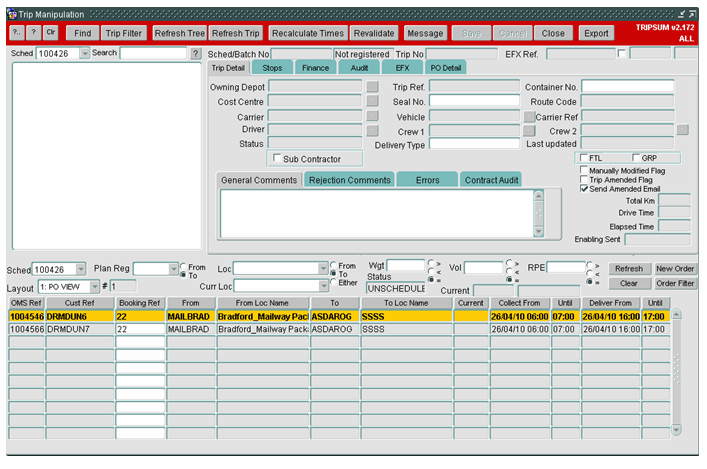Click the Message button
Viewport: 707px width, 469px height.
point(425,33)
